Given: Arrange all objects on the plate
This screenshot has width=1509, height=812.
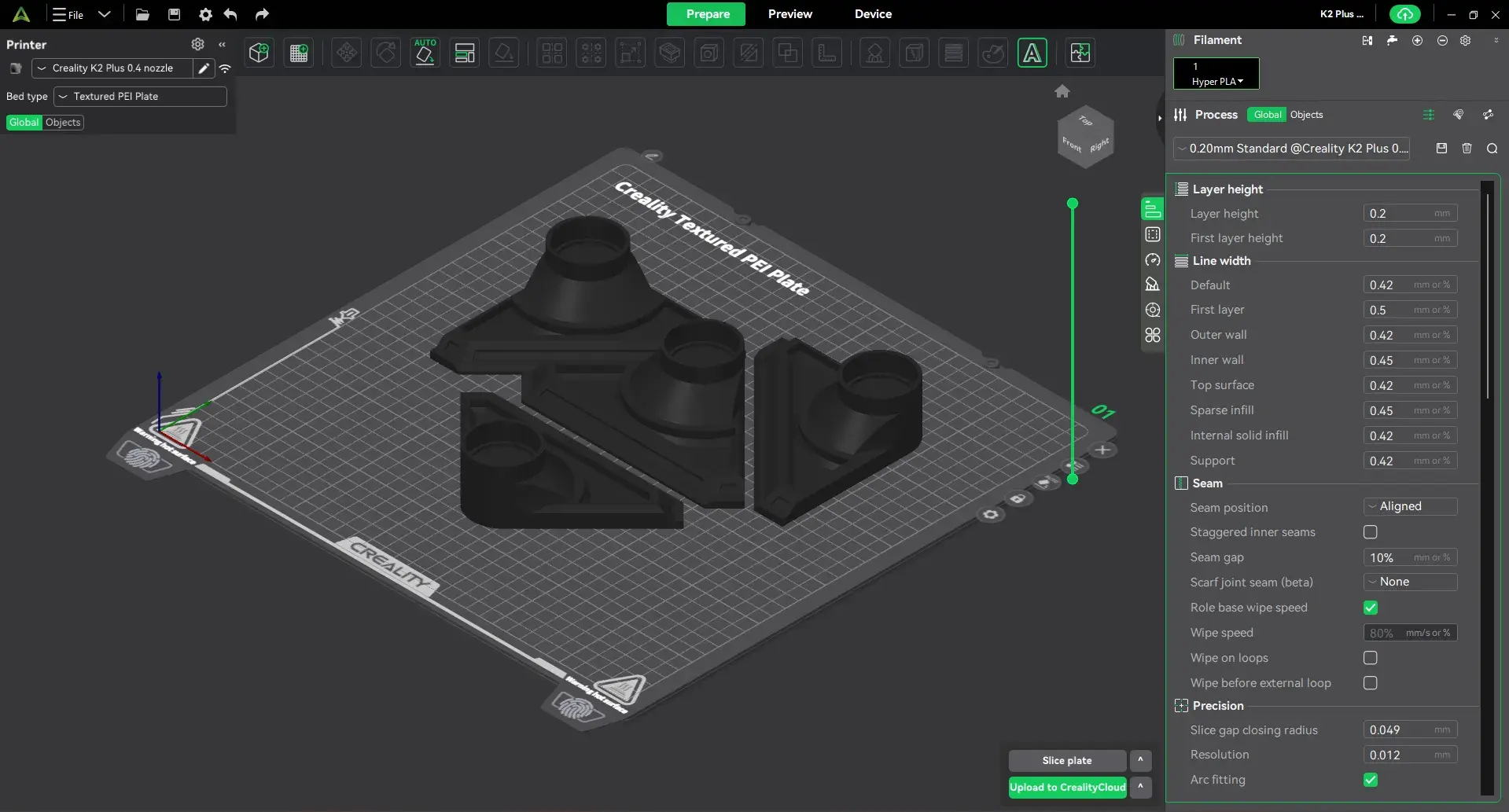Looking at the screenshot, I should tap(465, 53).
